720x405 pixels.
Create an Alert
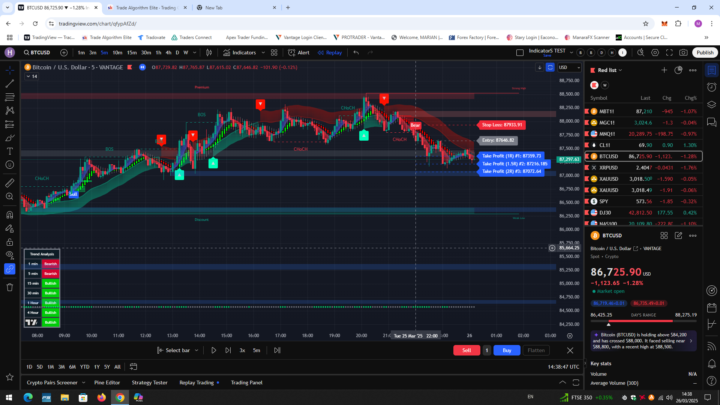[x=299, y=53]
